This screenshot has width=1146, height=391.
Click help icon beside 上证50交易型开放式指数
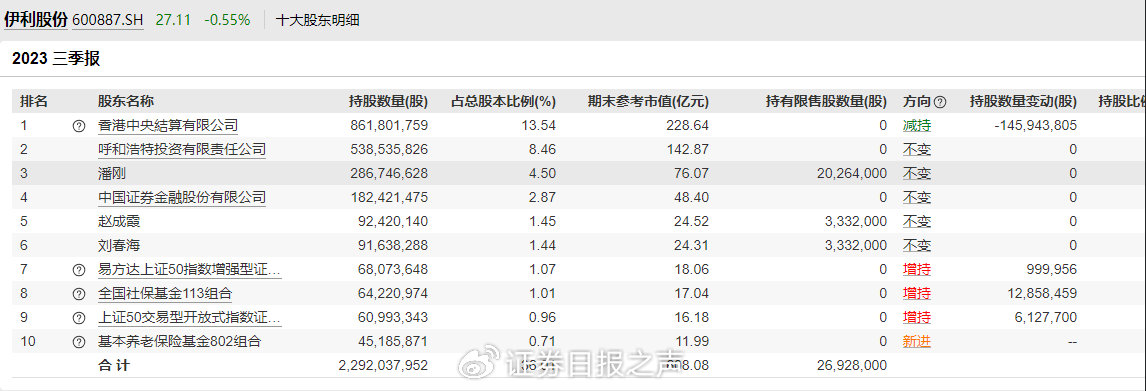(79, 318)
